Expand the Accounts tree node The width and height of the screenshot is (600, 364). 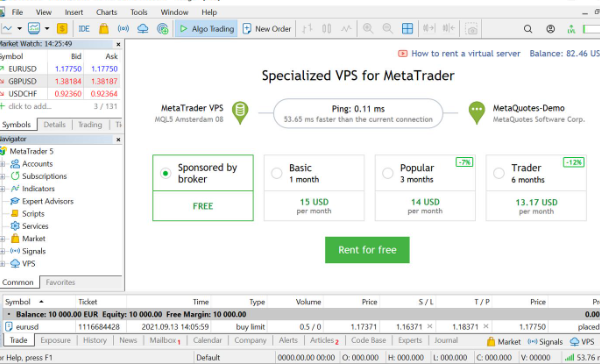coord(3,164)
